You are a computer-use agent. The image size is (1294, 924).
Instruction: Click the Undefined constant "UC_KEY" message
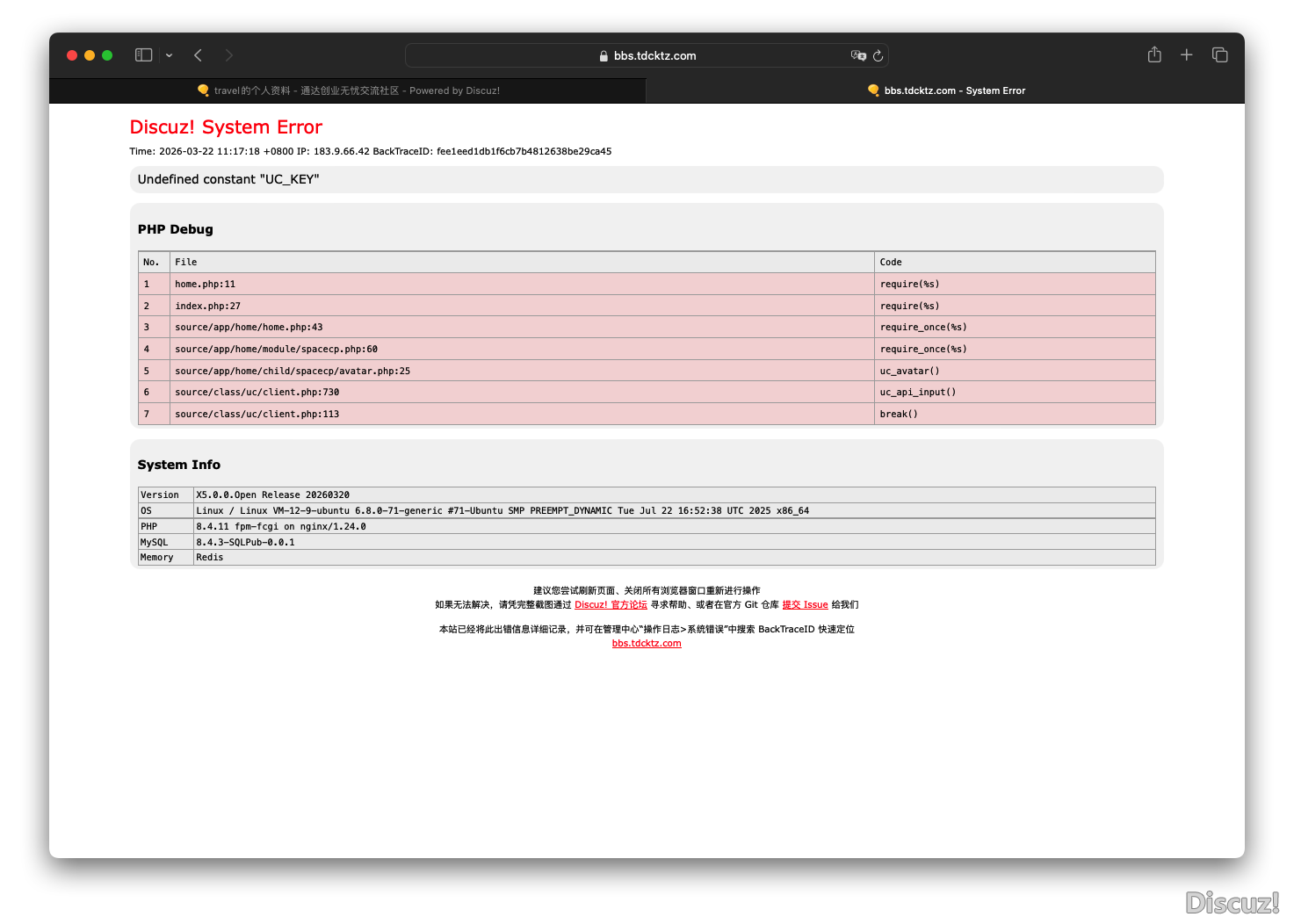[228, 179]
